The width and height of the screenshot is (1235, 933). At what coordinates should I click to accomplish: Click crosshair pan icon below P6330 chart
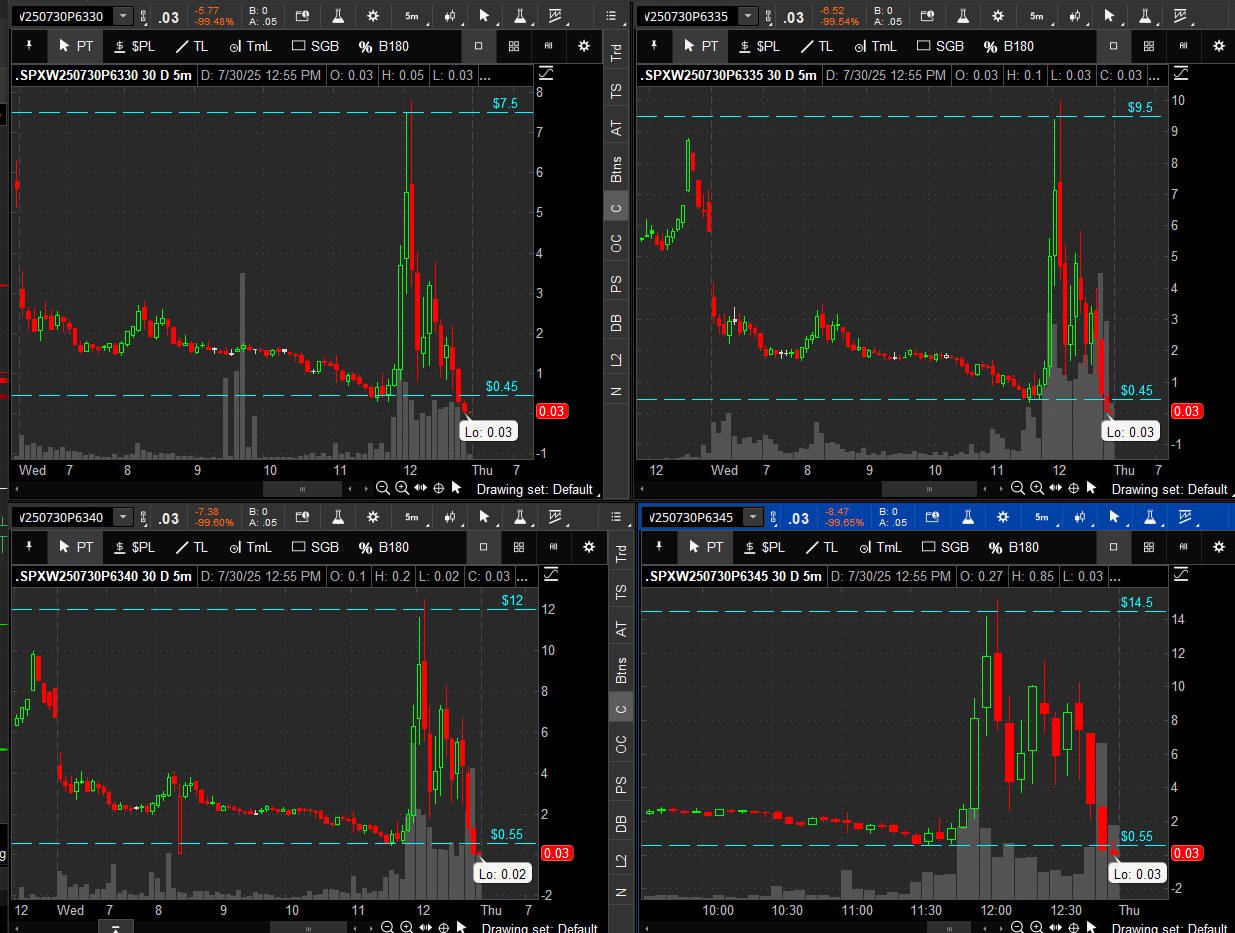tap(439, 488)
